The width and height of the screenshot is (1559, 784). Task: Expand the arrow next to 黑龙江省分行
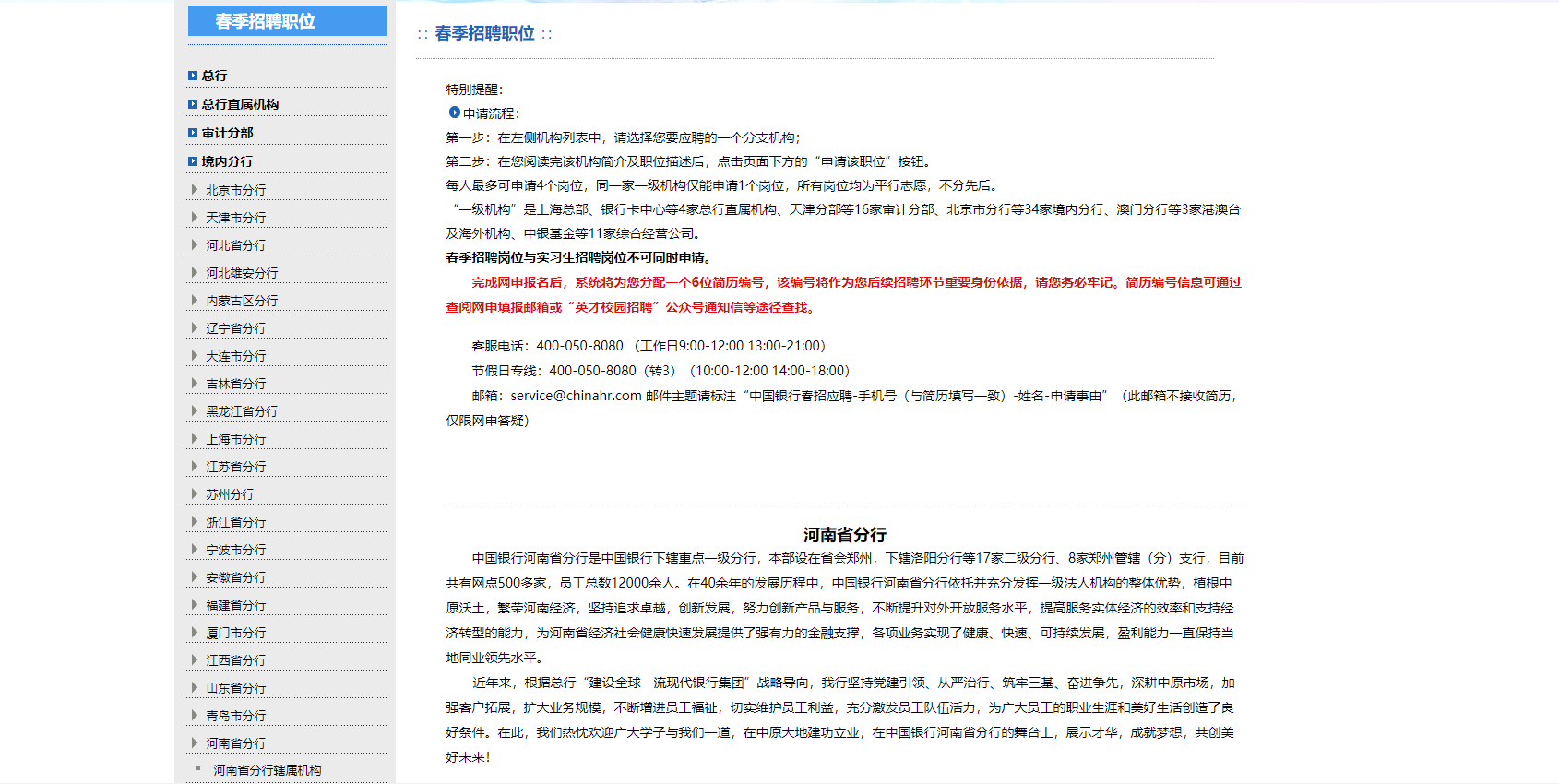coord(194,410)
